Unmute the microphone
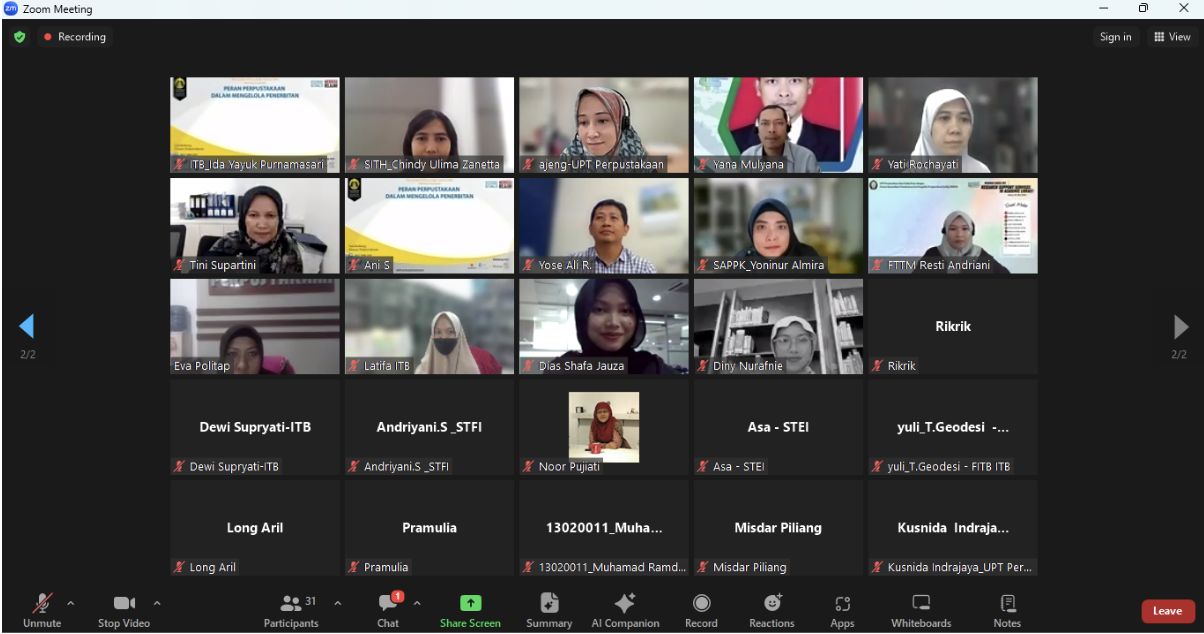The width and height of the screenshot is (1204, 634). 42,610
